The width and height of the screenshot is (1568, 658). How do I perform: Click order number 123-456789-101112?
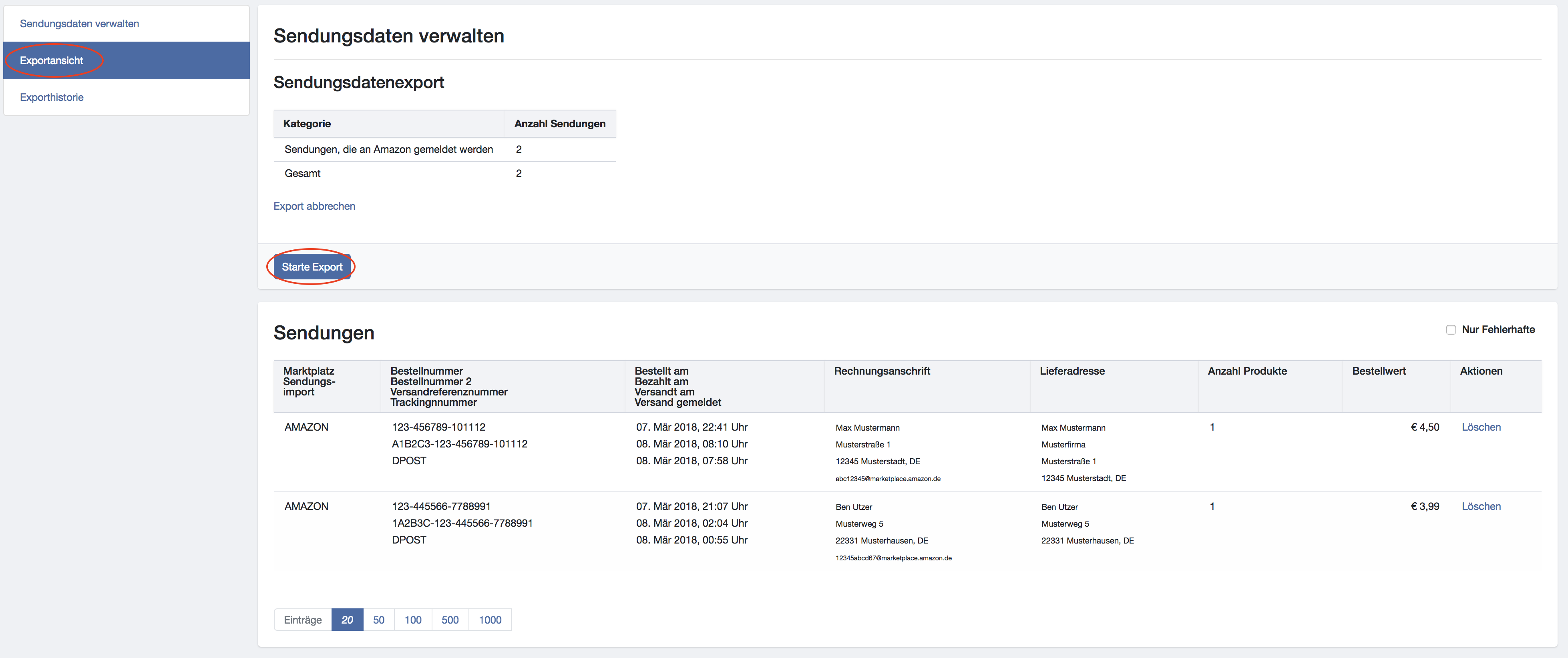438,427
